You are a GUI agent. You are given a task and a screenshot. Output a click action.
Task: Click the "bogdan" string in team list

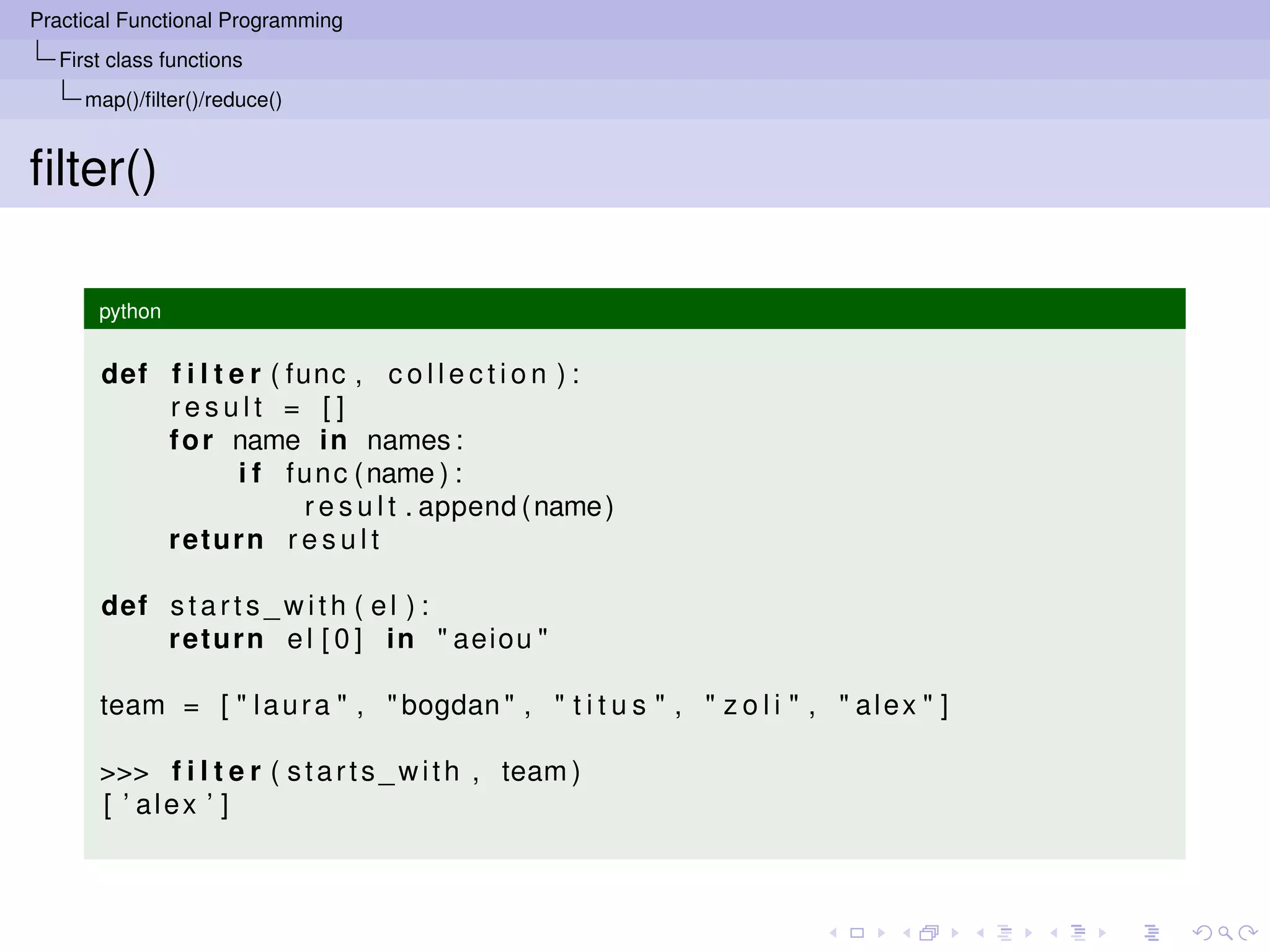451,705
